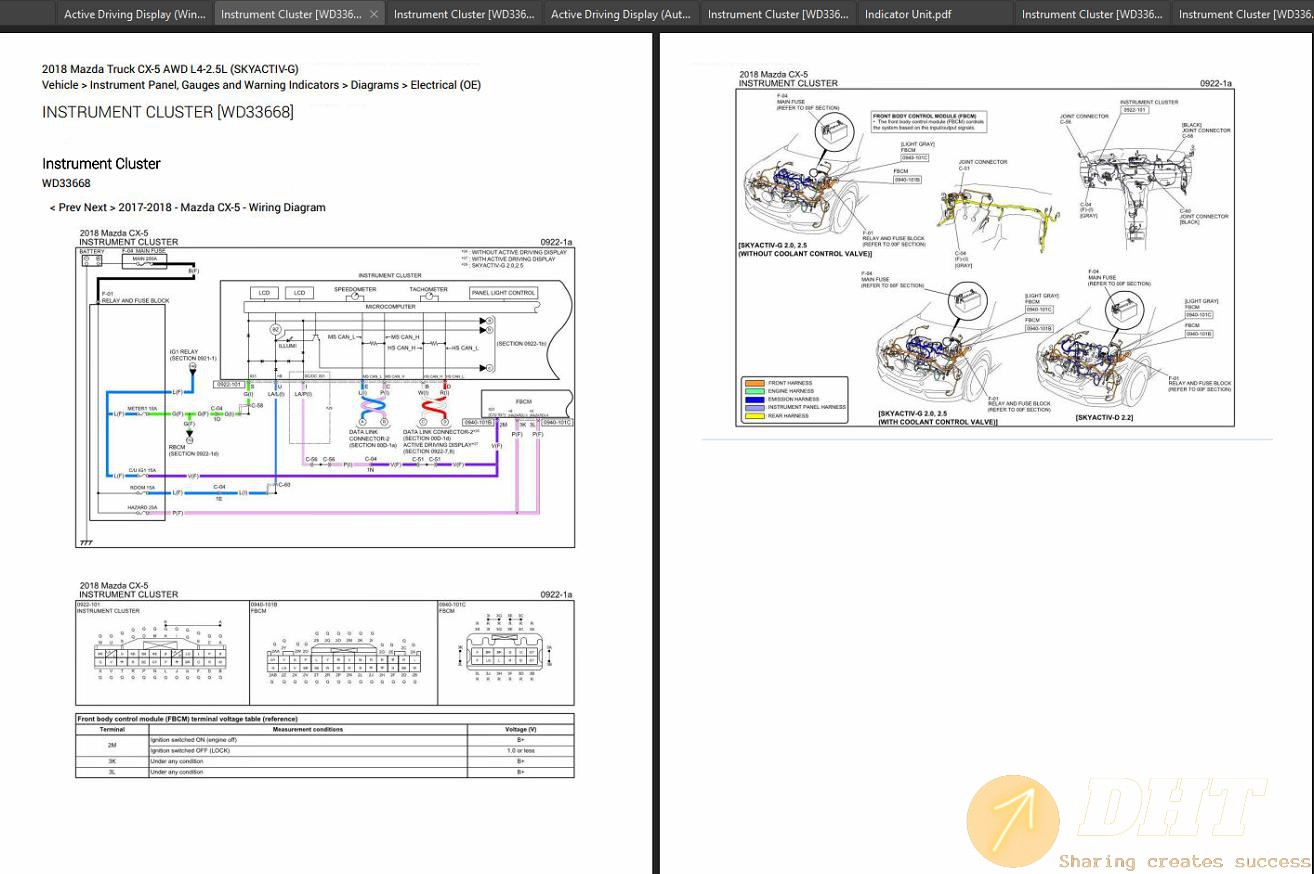Click the 0922-101 instrument cluster connector pinout
The width and height of the screenshot is (1314, 874).
(x=162, y=653)
